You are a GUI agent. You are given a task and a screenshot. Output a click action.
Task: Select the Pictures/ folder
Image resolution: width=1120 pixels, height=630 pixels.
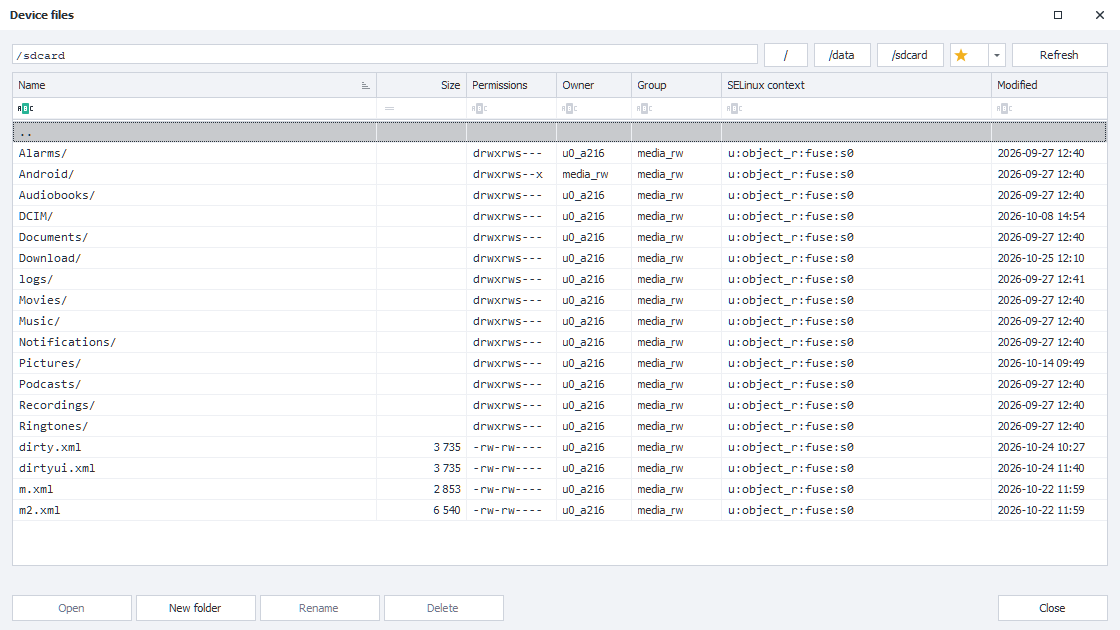pyautogui.click(x=559, y=363)
